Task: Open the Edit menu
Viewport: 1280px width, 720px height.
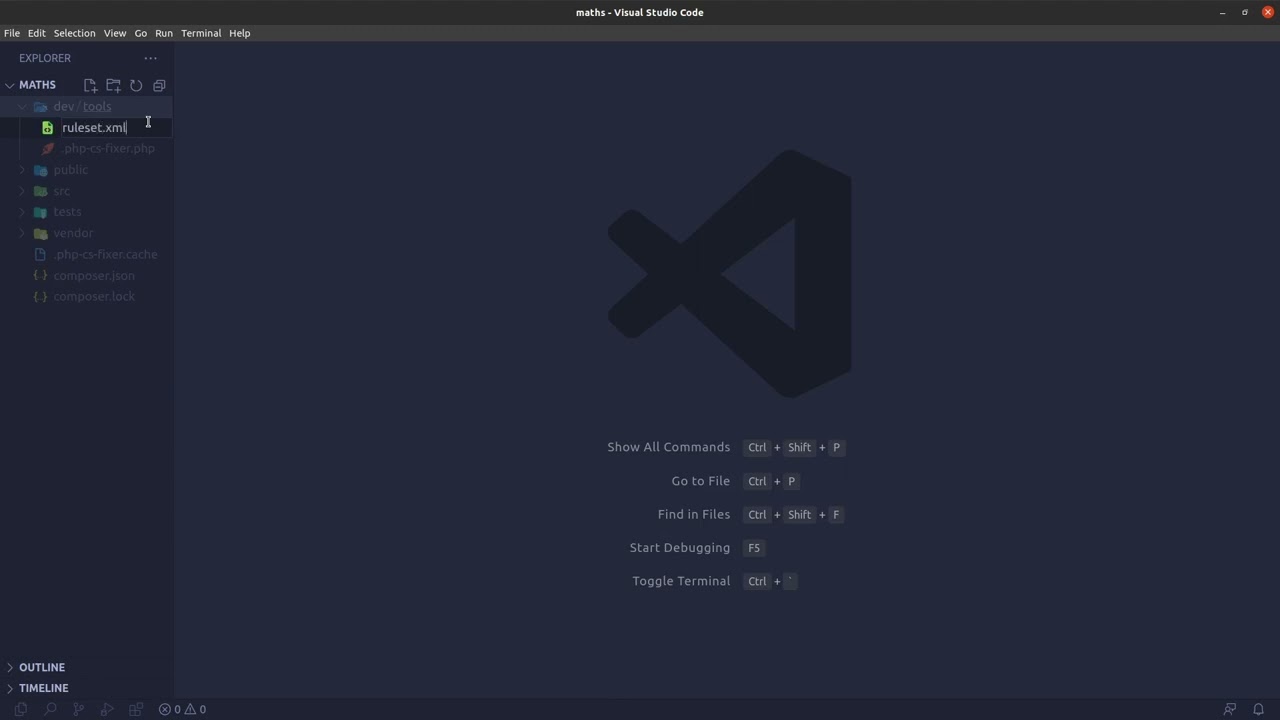Action: pyautogui.click(x=37, y=33)
